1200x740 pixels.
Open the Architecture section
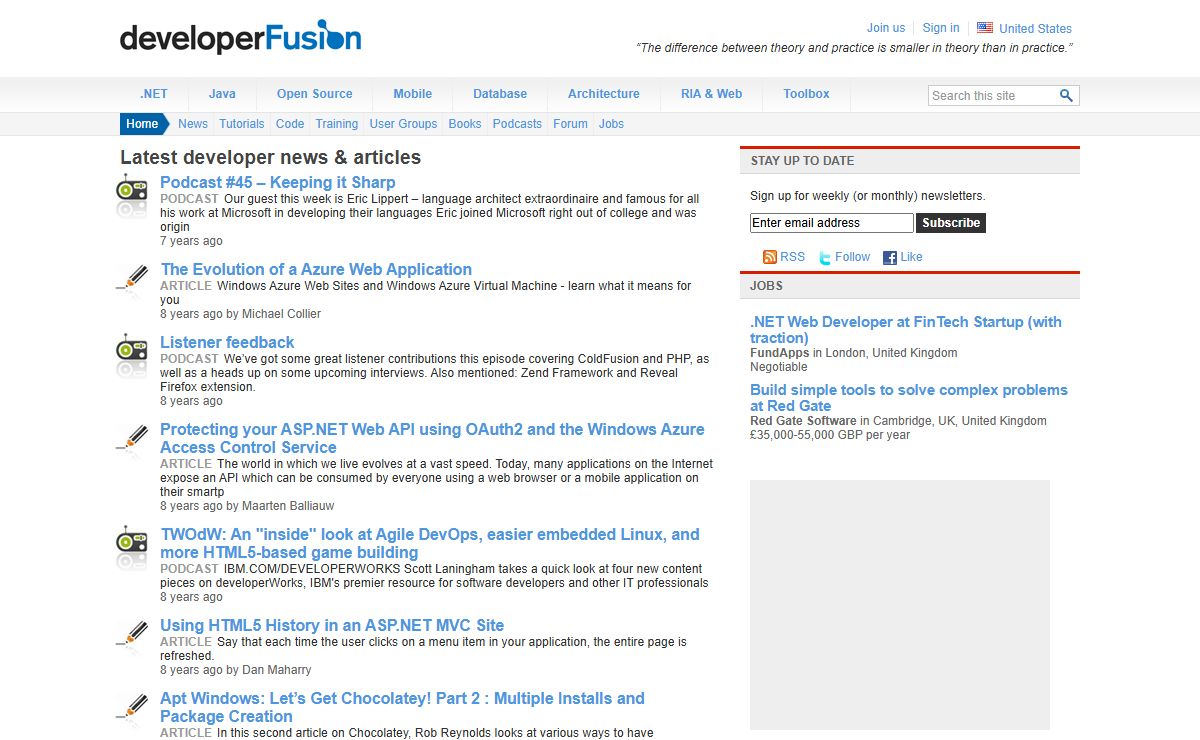tap(604, 94)
